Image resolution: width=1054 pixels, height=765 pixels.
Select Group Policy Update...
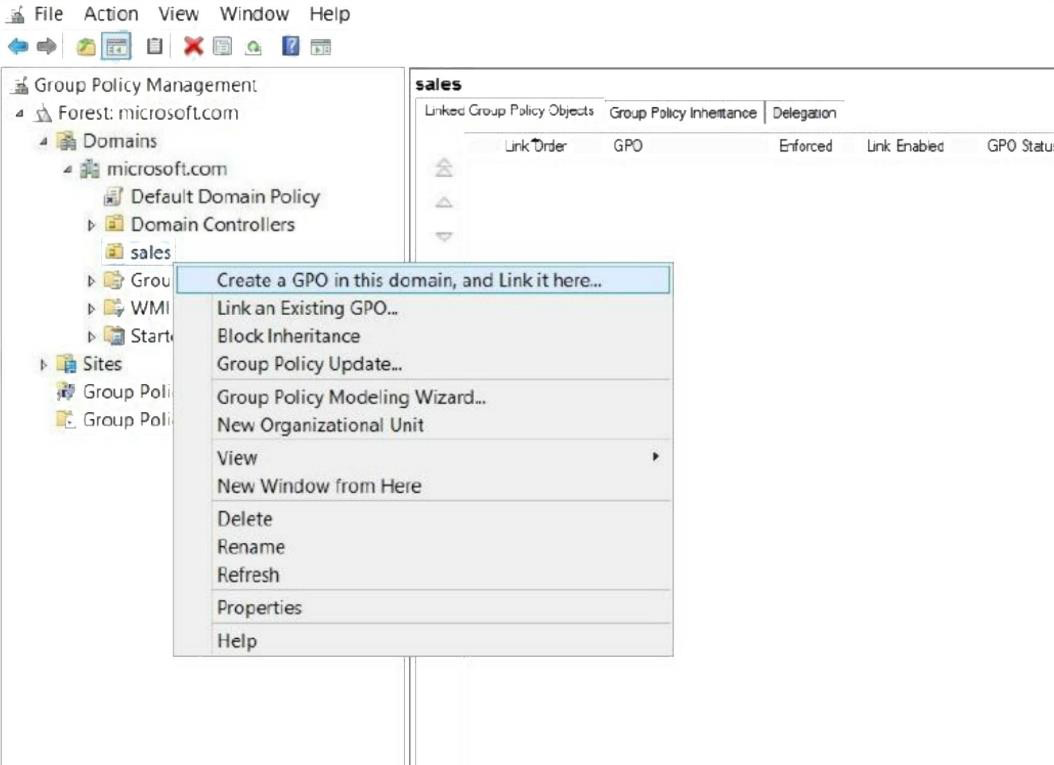point(423,364)
